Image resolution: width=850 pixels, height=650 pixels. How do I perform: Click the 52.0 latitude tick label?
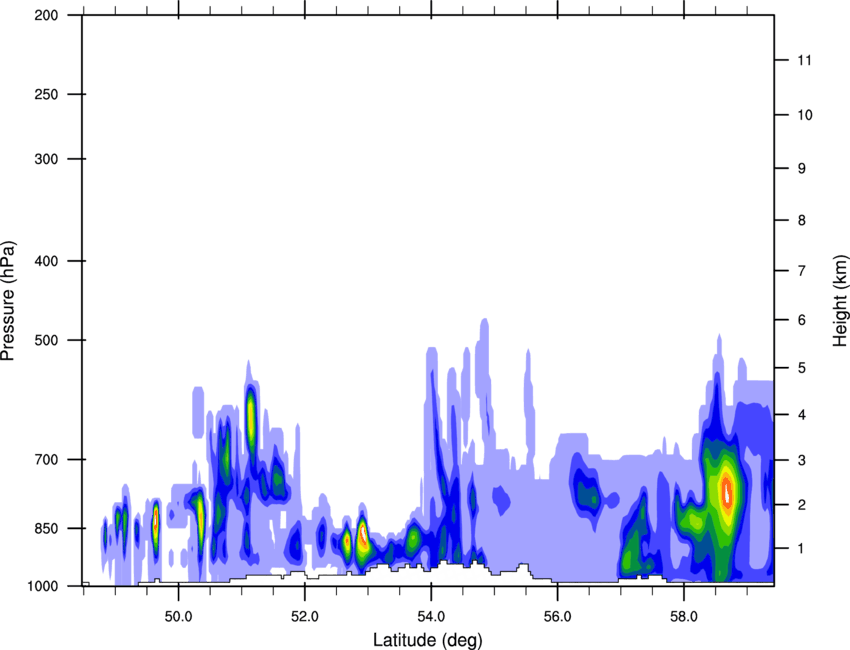coord(305,616)
